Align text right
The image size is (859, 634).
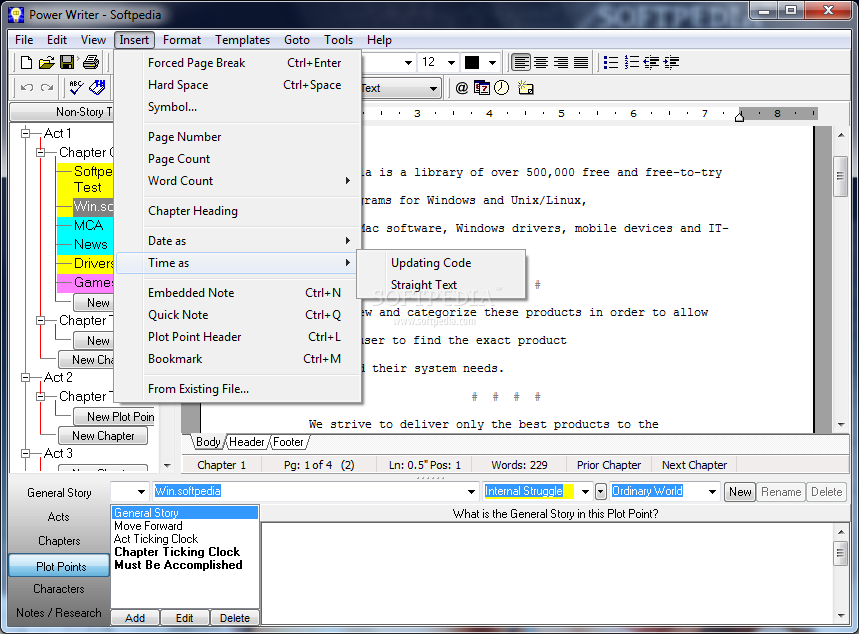[x=560, y=62]
